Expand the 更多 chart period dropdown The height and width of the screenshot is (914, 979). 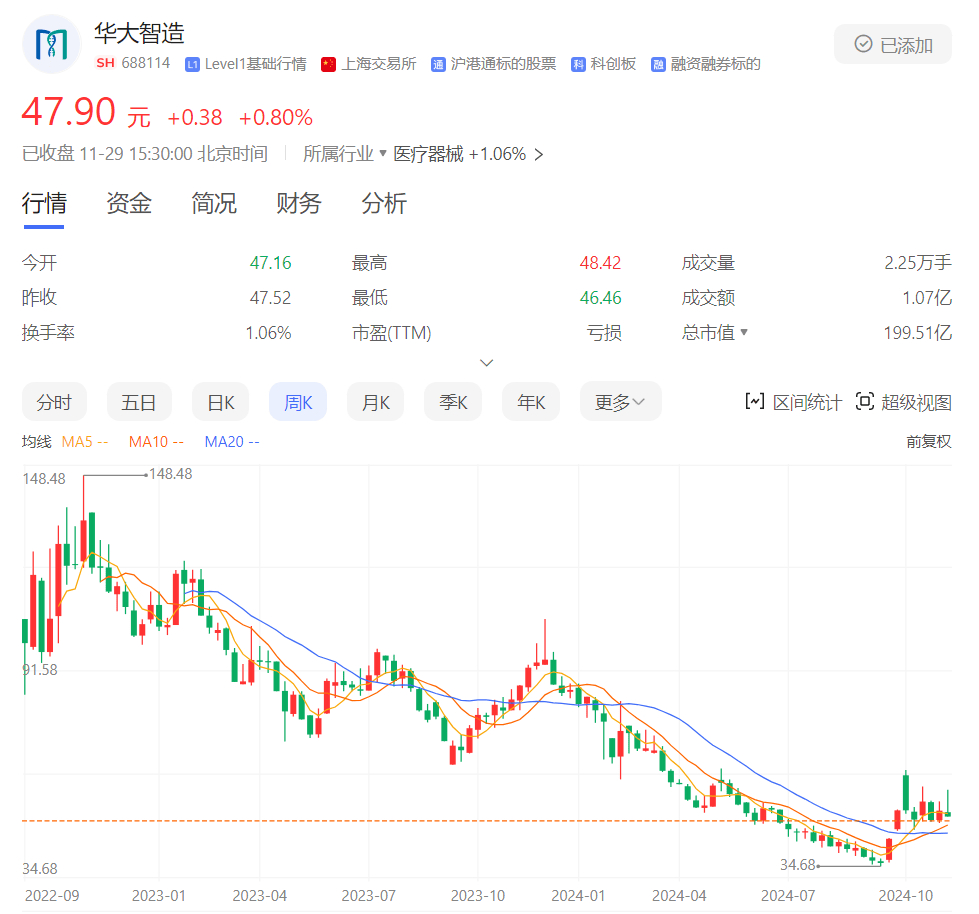tap(620, 402)
